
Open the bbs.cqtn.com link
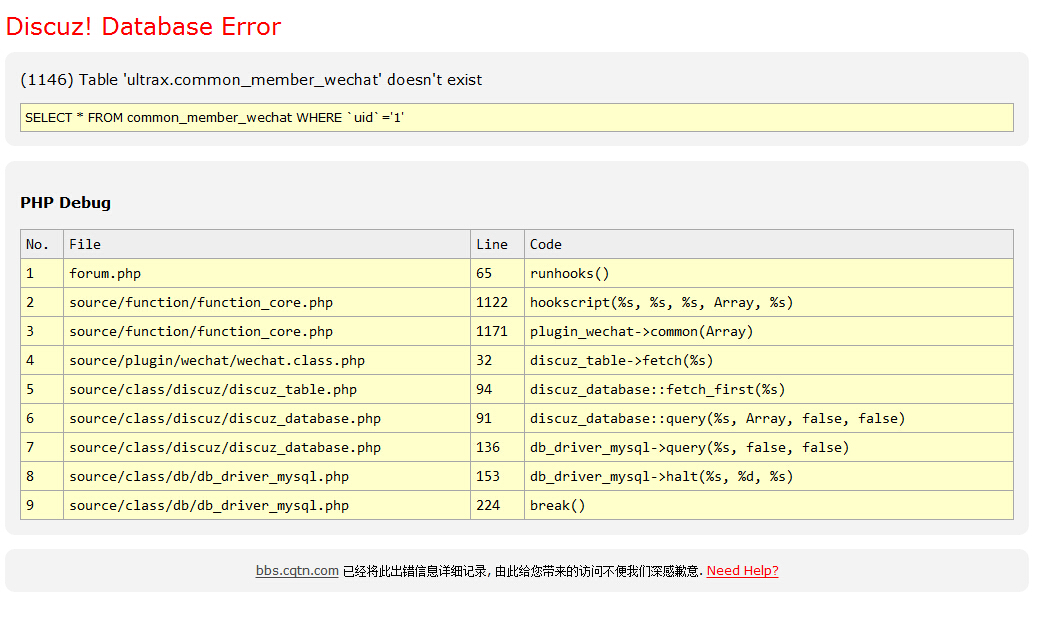click(297, 571)
